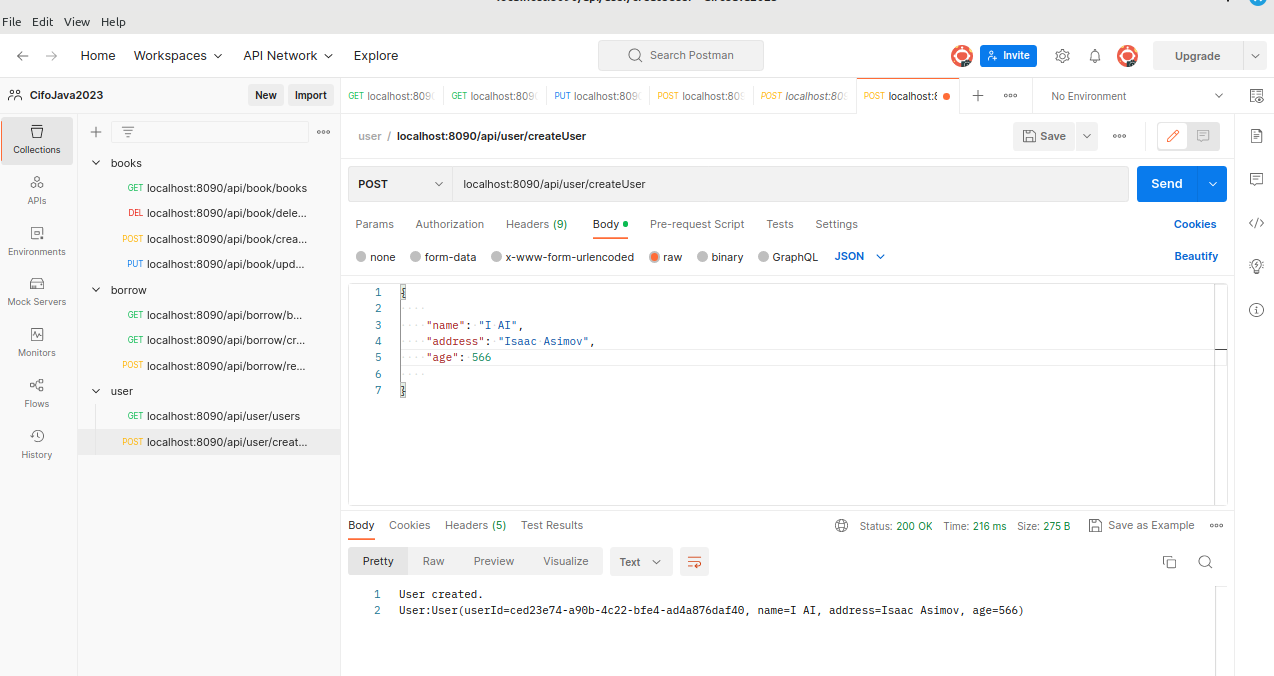Select the GraphQL body type

pyautogui.click(x=788, y=257)
